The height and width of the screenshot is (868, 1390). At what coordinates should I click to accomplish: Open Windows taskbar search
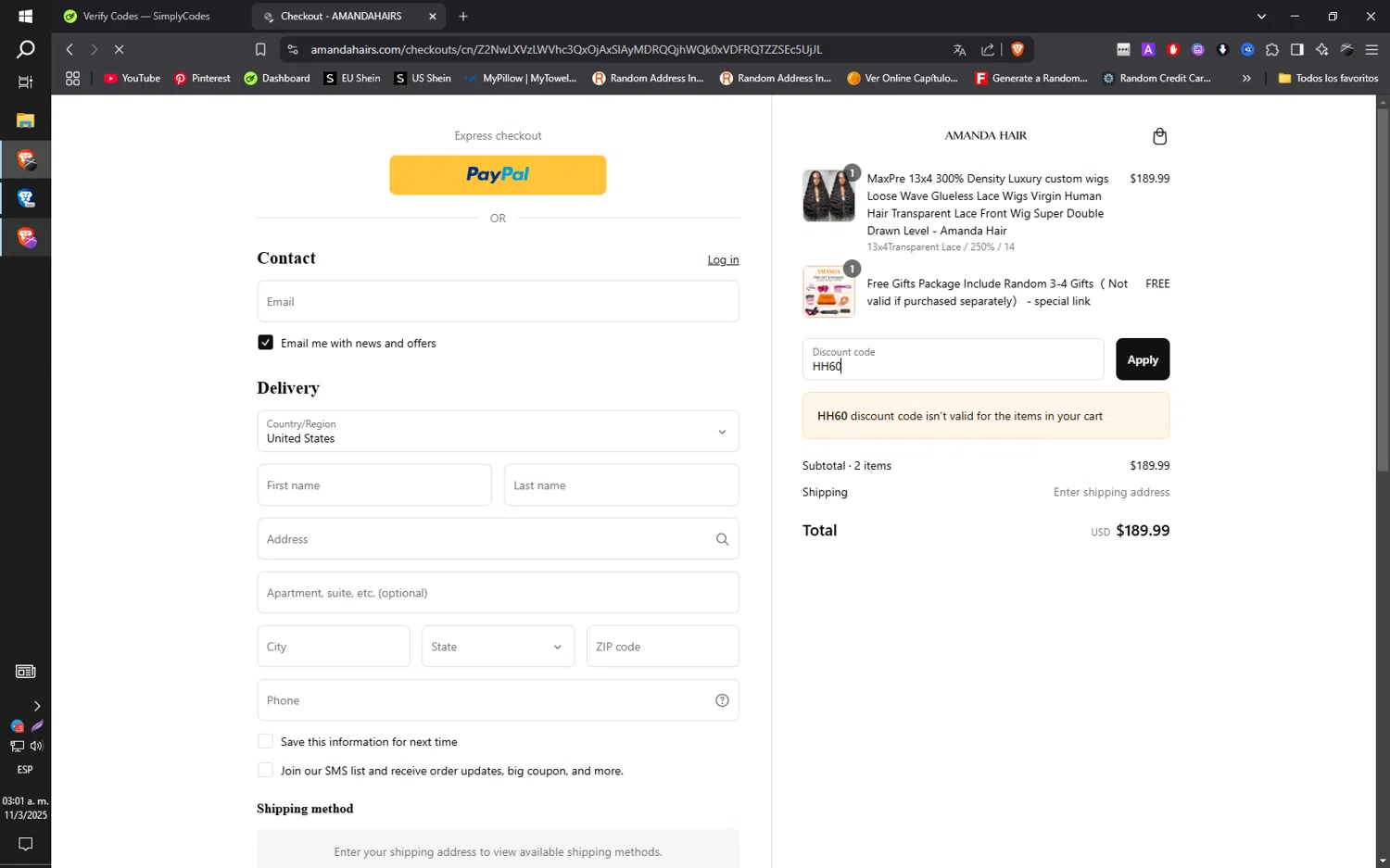(25, 49)
